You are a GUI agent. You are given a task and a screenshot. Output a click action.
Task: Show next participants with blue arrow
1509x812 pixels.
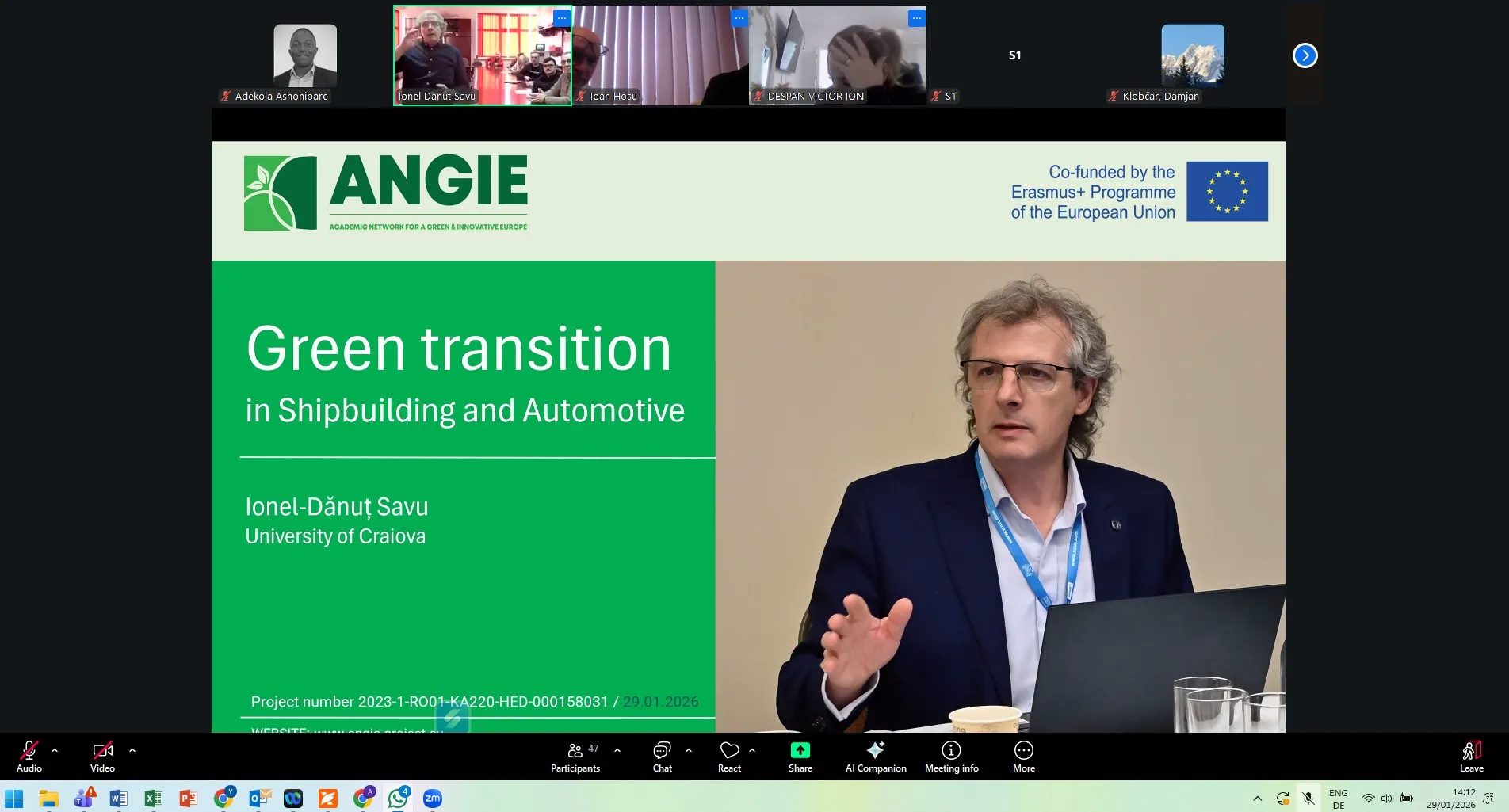[x=1305, y=55]
